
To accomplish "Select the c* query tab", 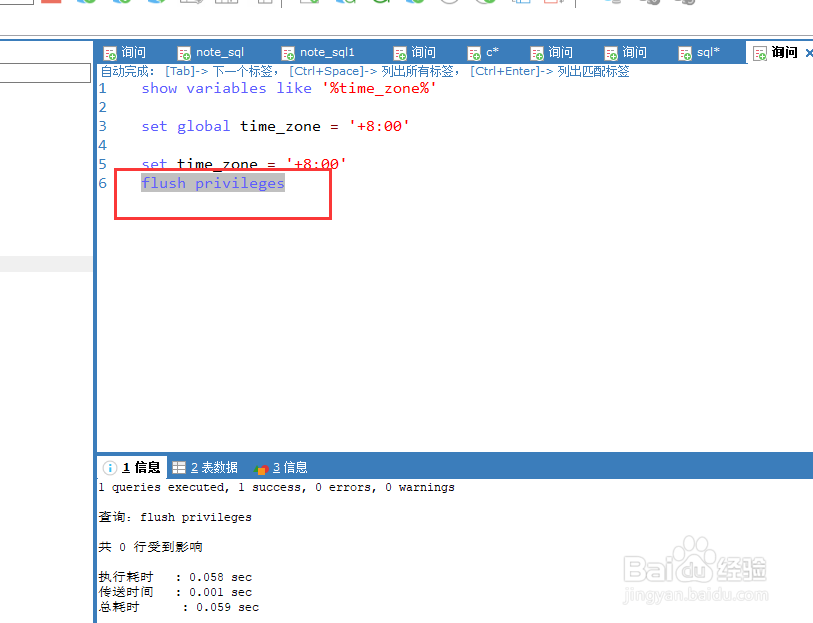I will pyautogui.click(x=488, y=51).
